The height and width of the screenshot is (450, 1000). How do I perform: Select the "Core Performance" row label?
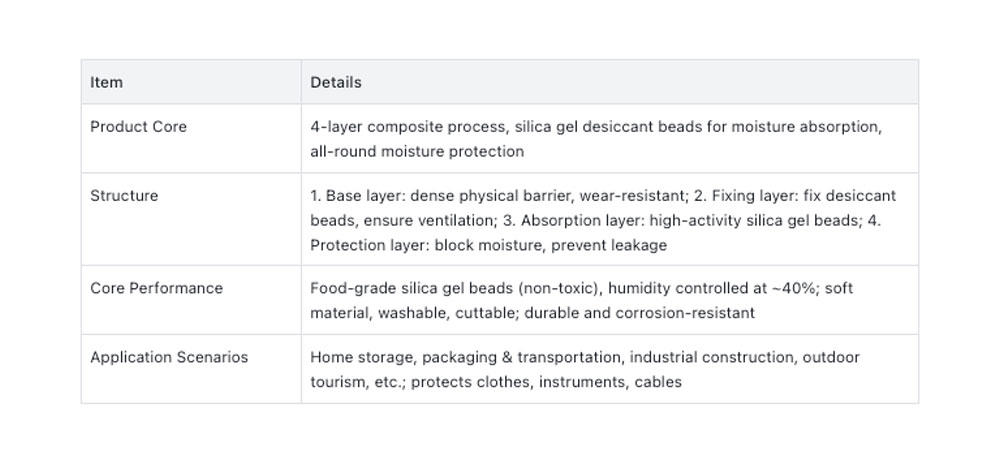[156, 288]
